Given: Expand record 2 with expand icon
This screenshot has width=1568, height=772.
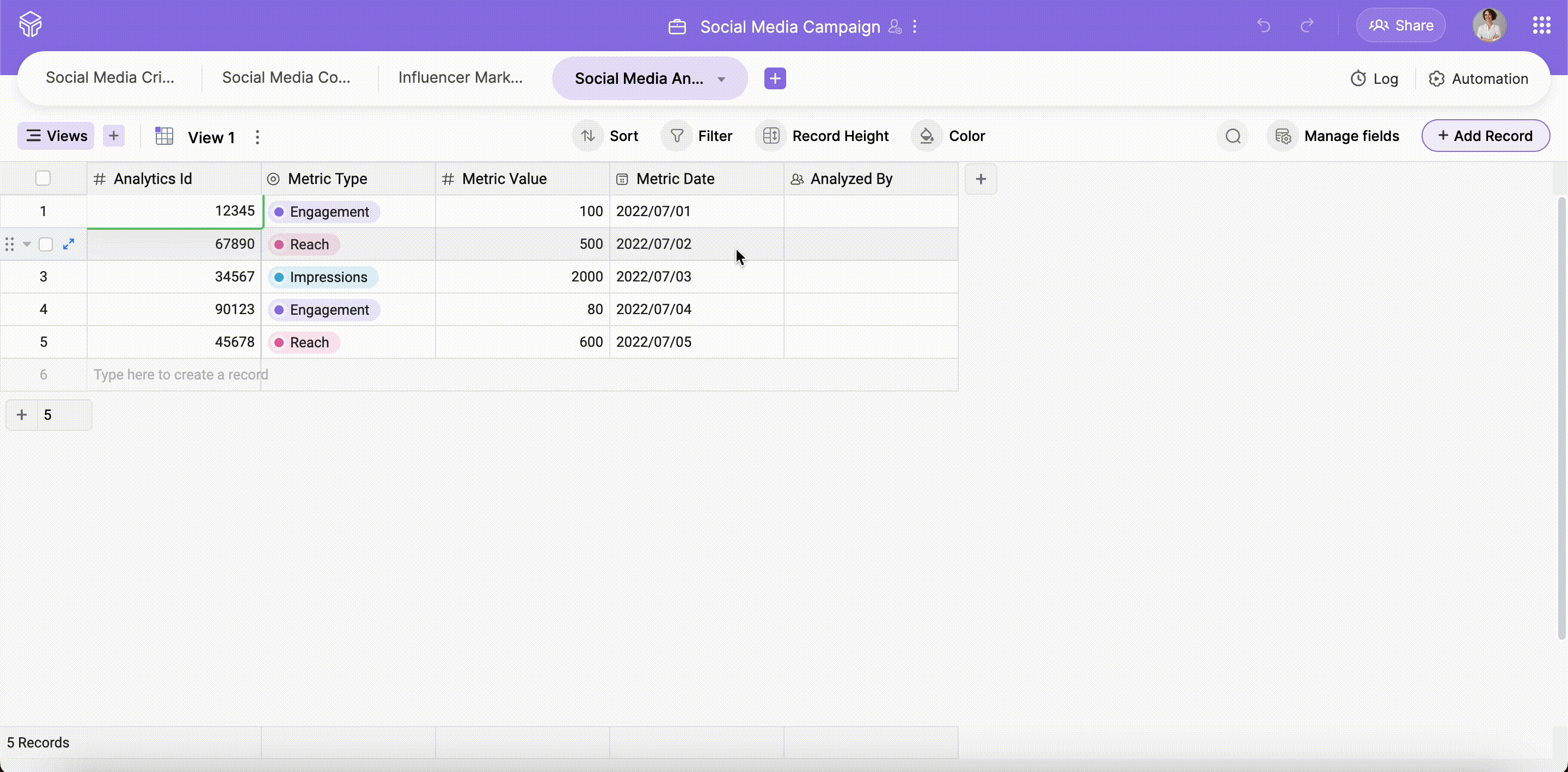Looking at the screenshot, I should [x=69, y=244].
